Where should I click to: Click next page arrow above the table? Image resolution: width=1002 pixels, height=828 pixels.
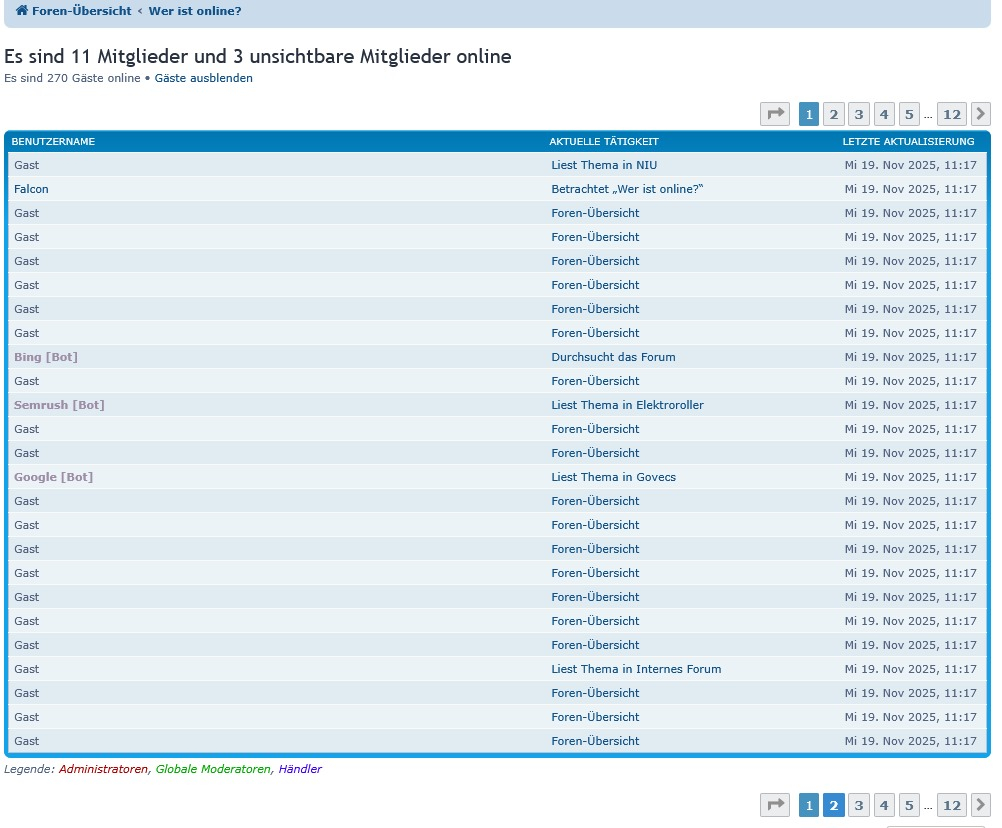[981, 114]
